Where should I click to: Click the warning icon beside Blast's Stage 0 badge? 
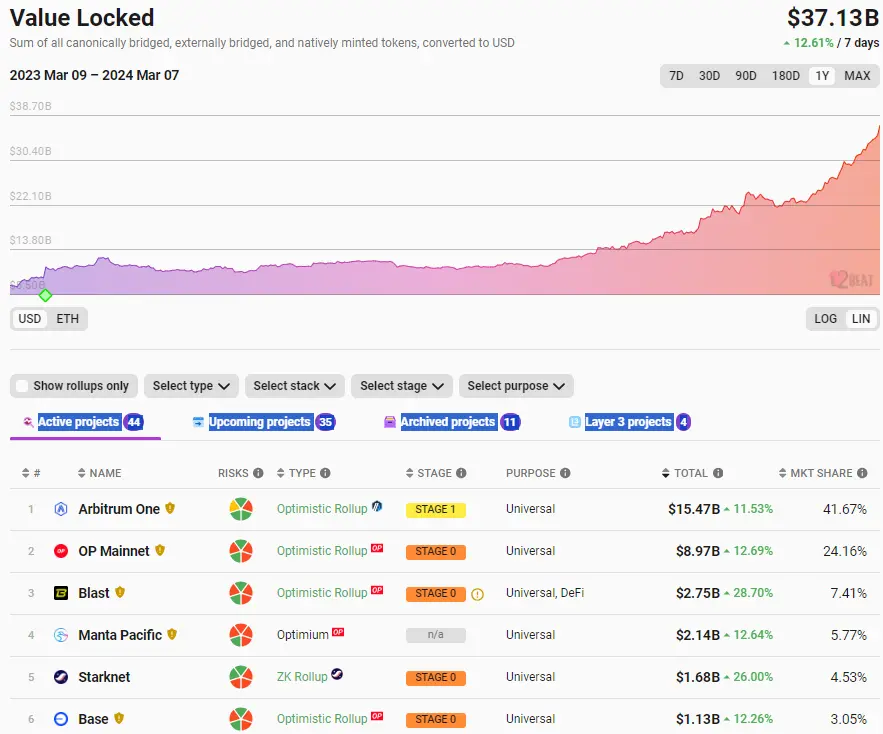[477, 593]
